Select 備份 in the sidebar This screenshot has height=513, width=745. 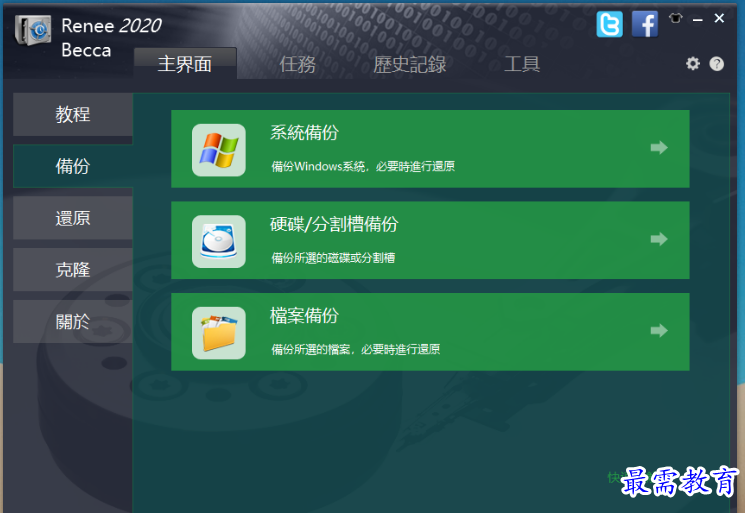(73, 166)
